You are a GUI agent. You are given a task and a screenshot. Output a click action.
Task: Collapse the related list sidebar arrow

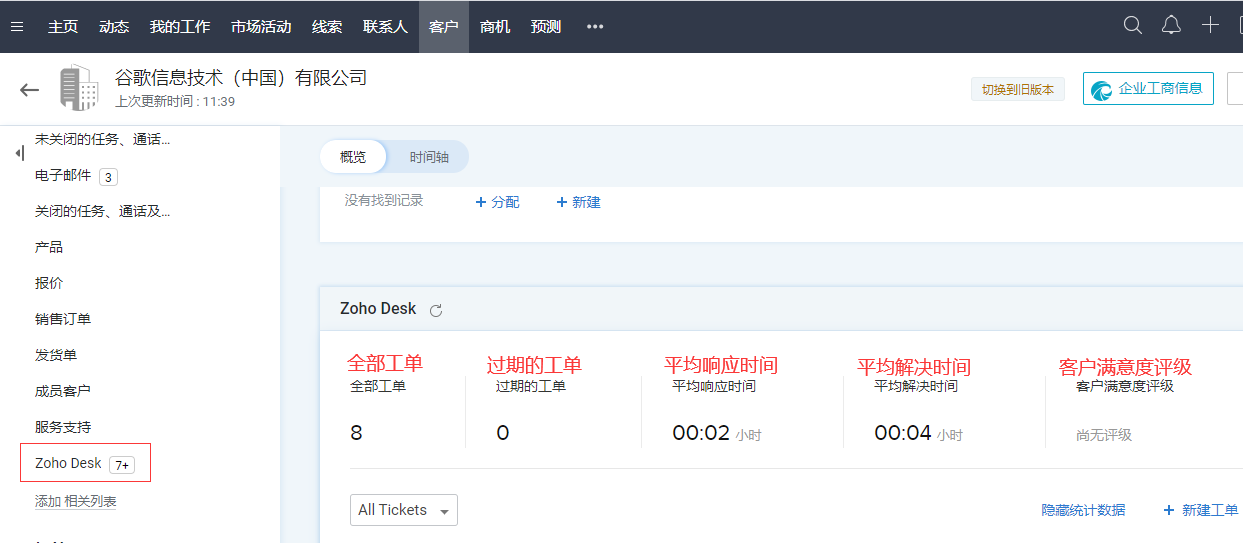coord(20,153)
